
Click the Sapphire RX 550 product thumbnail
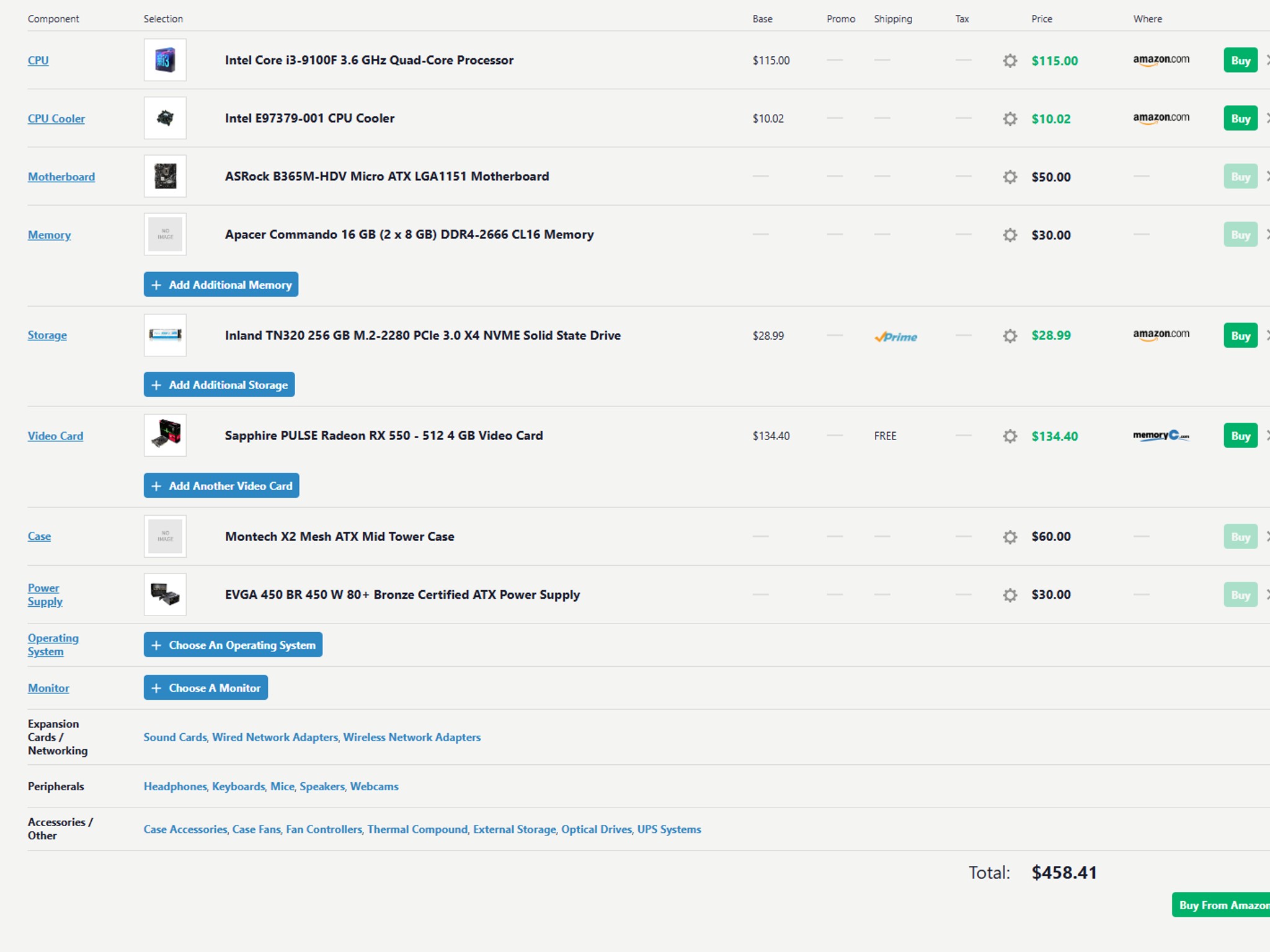point(165,435)
